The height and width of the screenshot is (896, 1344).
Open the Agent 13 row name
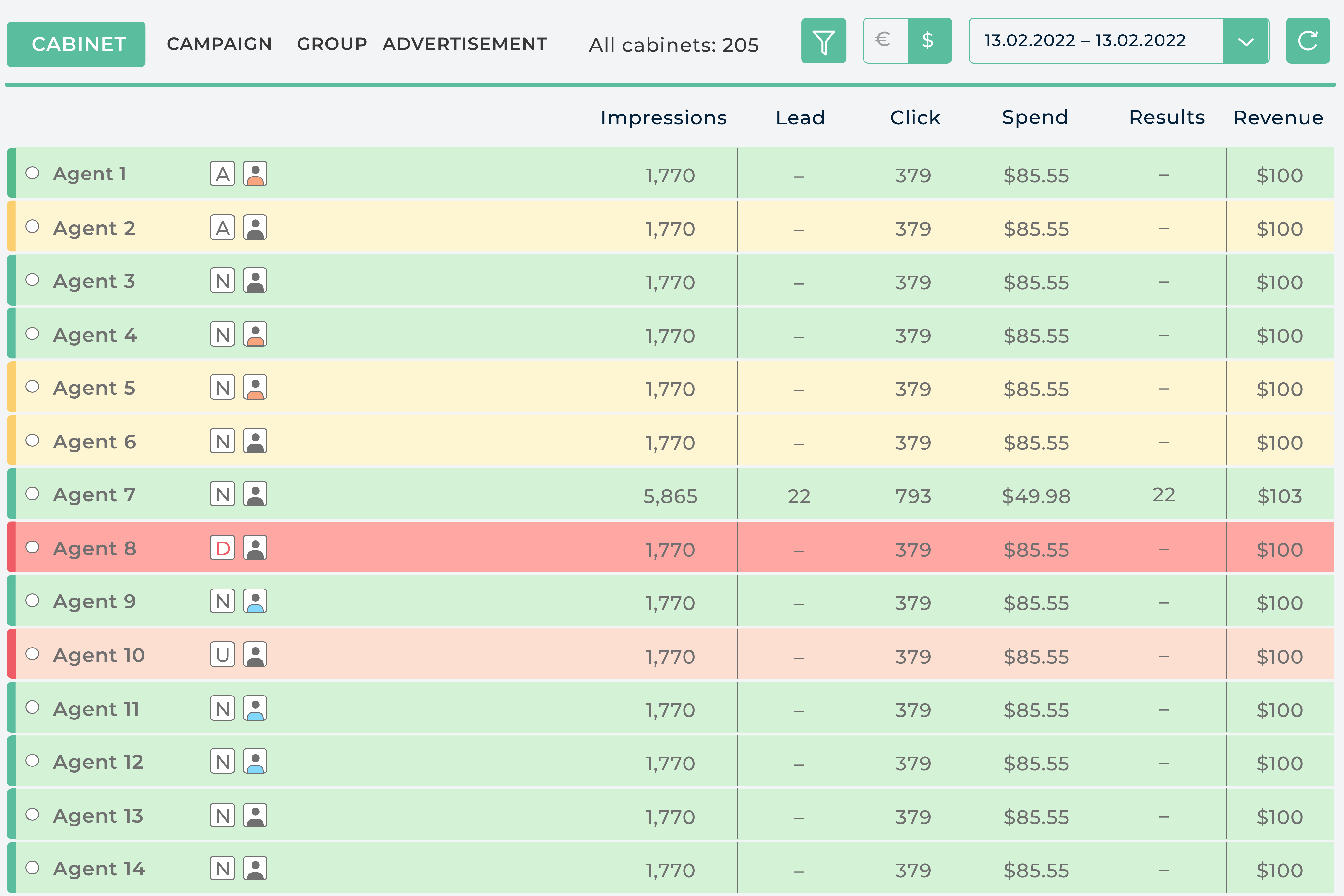click(98, 815)
